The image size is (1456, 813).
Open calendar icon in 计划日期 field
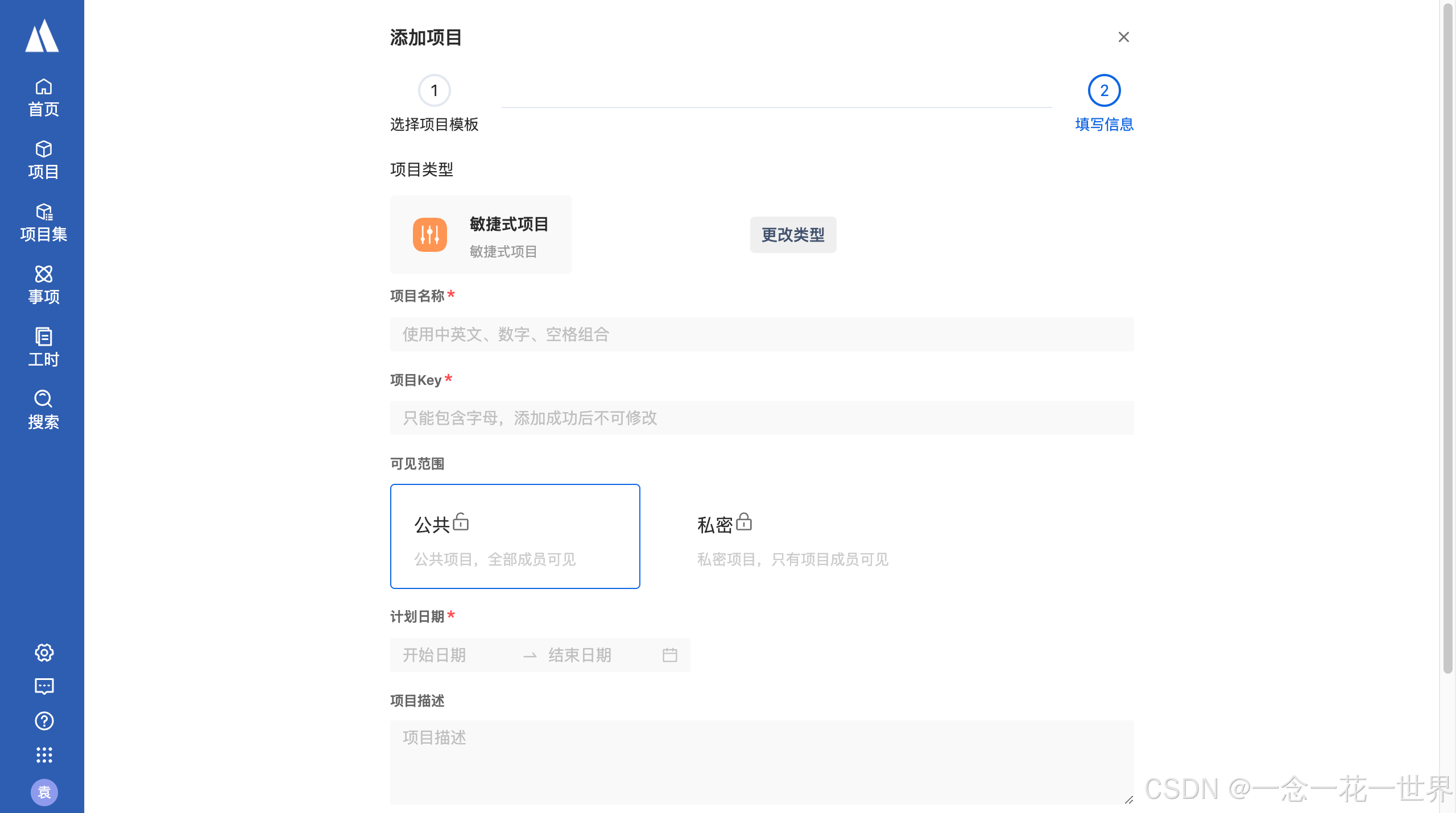[669, 655]
